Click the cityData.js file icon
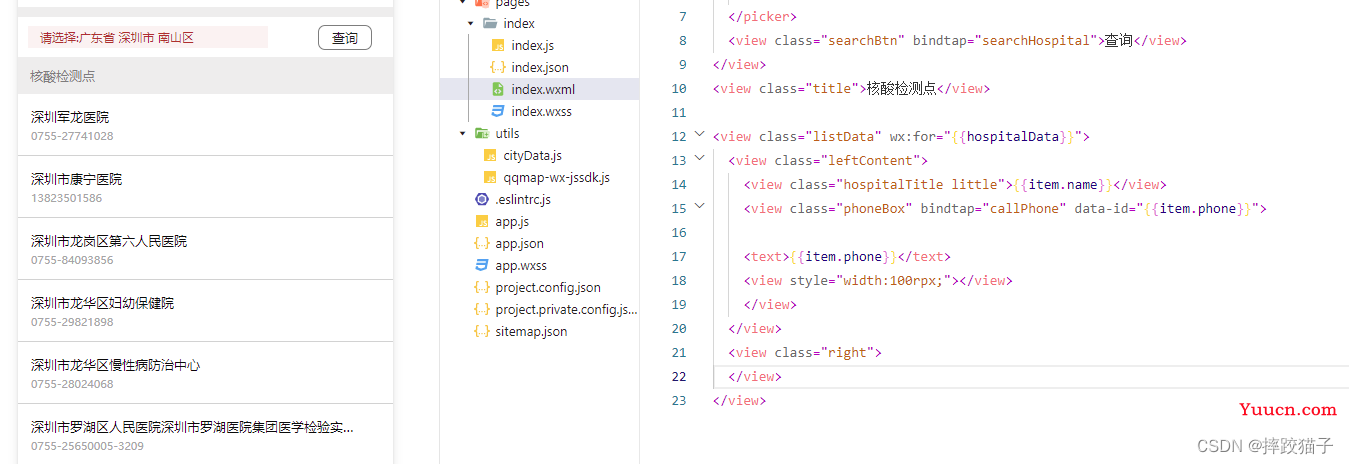The image size is (1349, 464). (490, 155)
